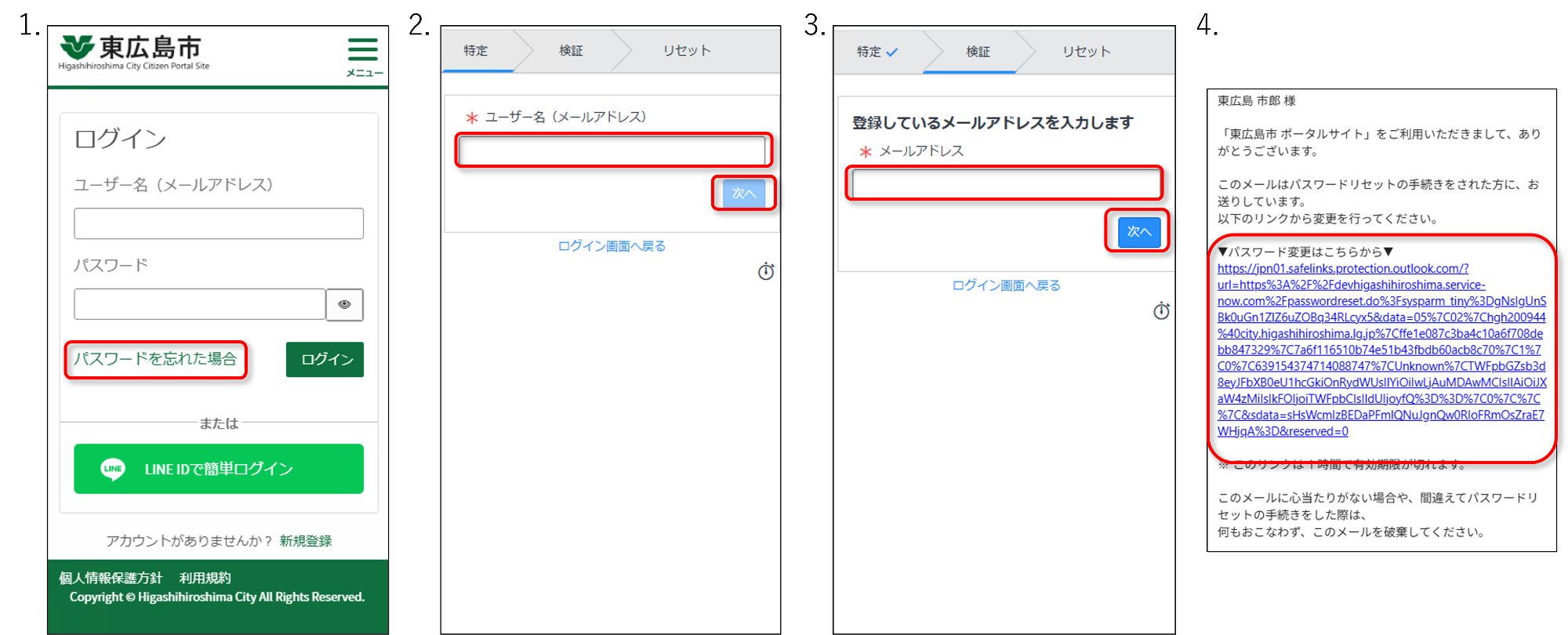Image resolution: width=1568 pixels, height=635 pixels.
Task: Click the green ログイン button
Action: (325, 359)
